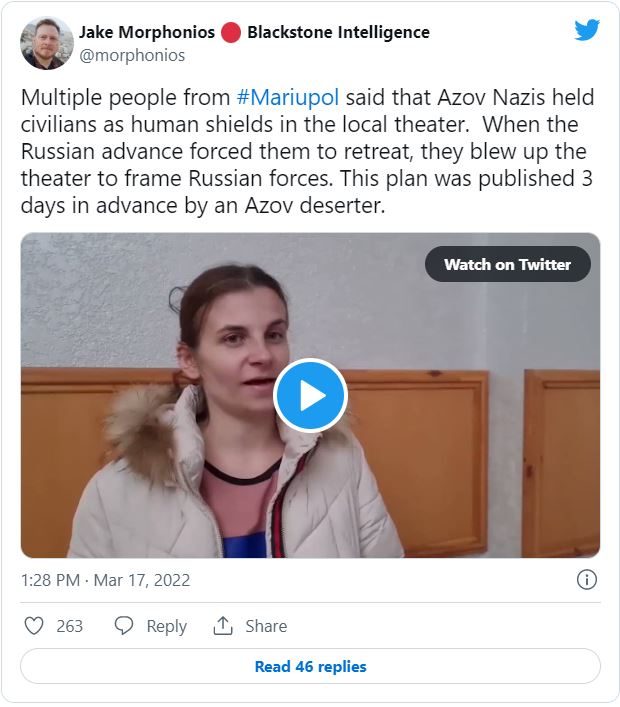Screen dimensions: 620x707
Task: Open the @morphonios handle link
Action: click(x=132, y=55)
